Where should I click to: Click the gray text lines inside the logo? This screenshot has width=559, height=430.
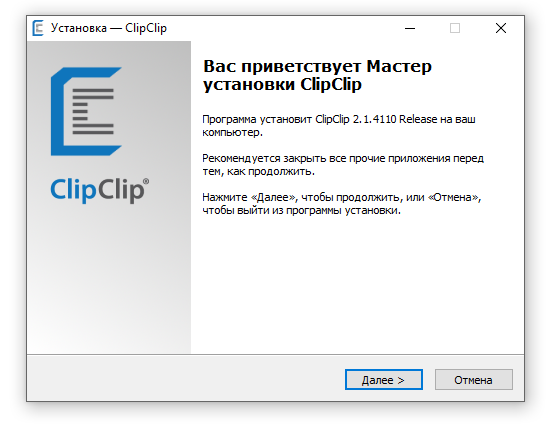tap(93, 111)
